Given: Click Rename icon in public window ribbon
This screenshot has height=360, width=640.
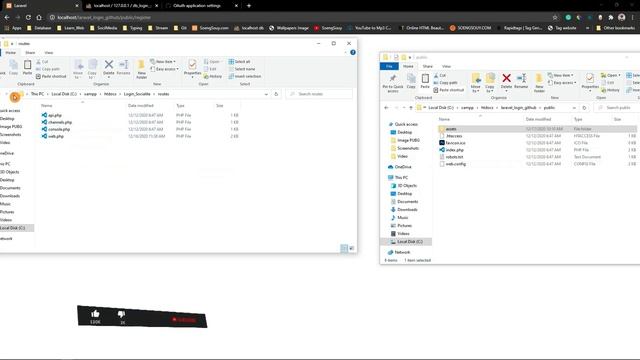Looking at the screenshot, I should (x=521, y=81).
